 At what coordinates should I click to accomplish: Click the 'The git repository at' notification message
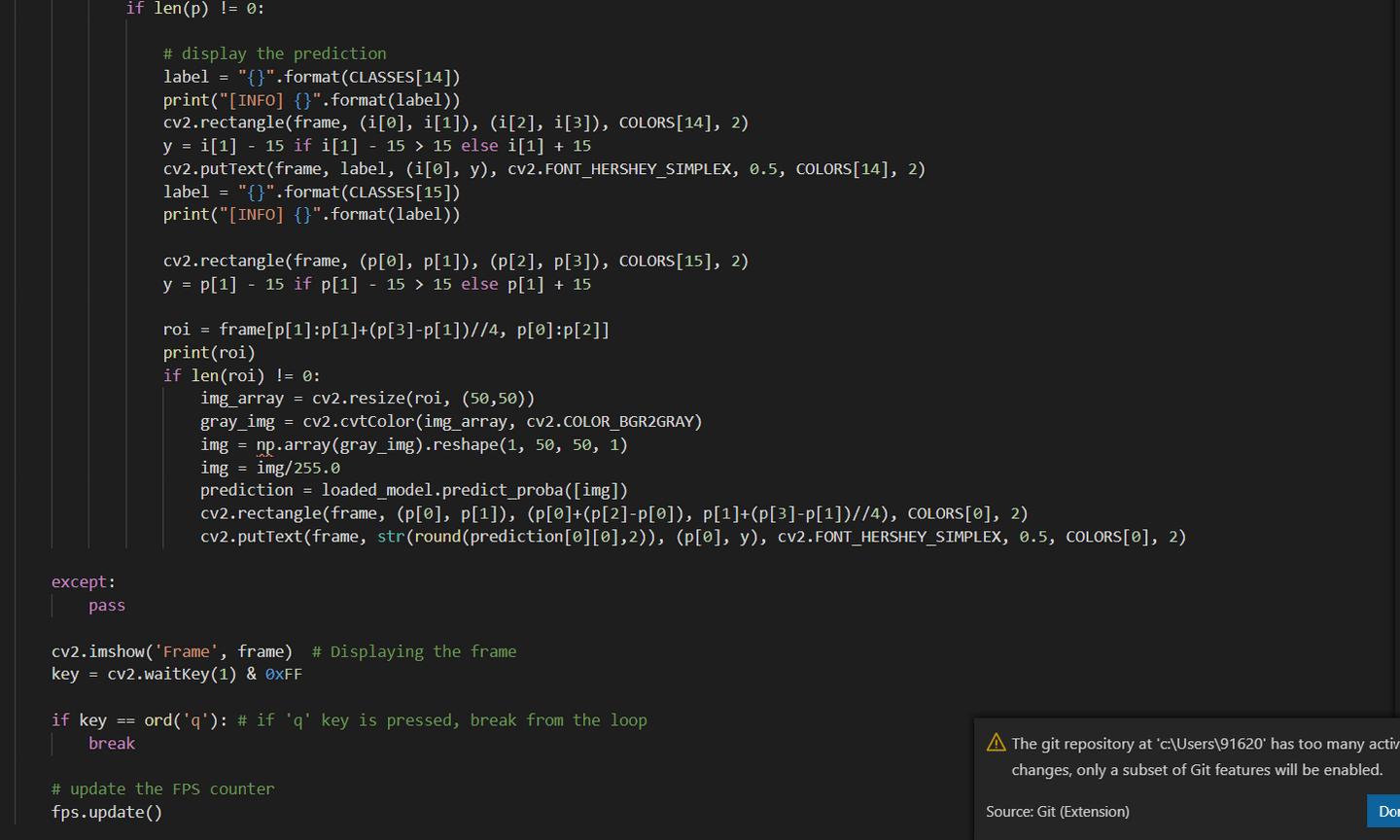click(1205, 756)
